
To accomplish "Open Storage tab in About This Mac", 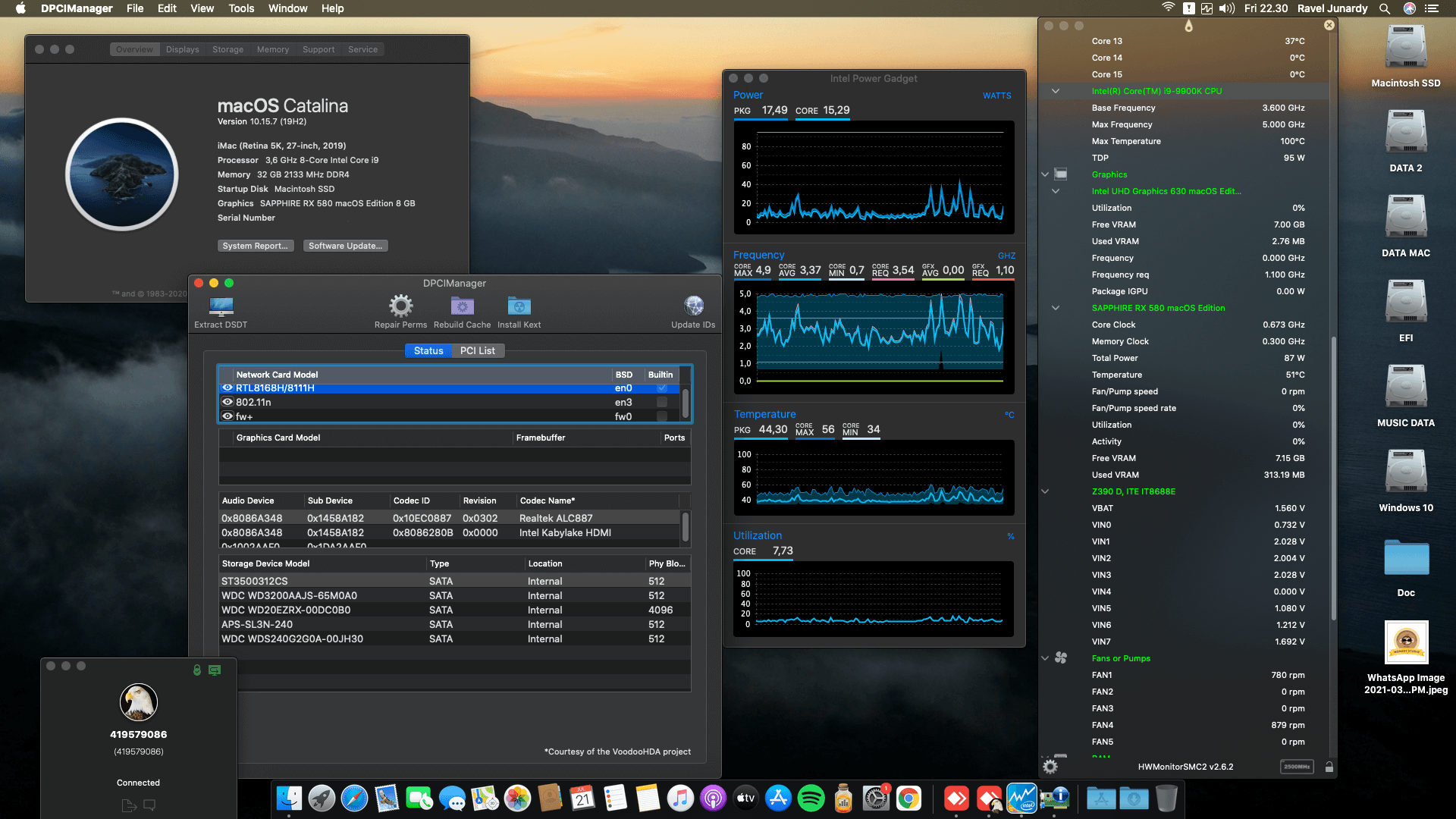I will point(227,49).
